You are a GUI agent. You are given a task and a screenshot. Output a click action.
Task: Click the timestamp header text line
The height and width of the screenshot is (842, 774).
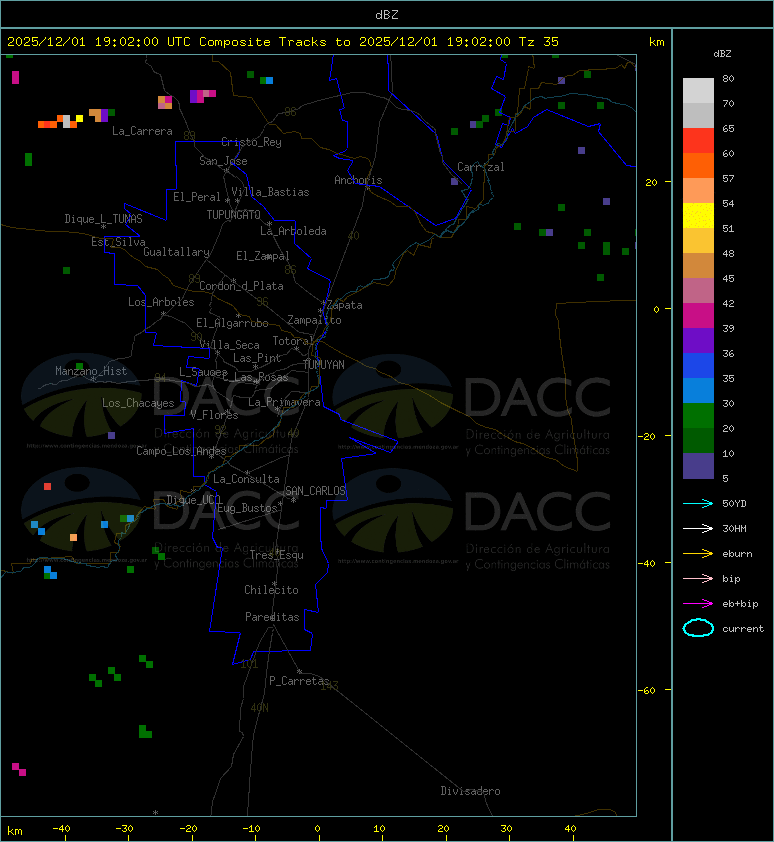tap(283, 42)
